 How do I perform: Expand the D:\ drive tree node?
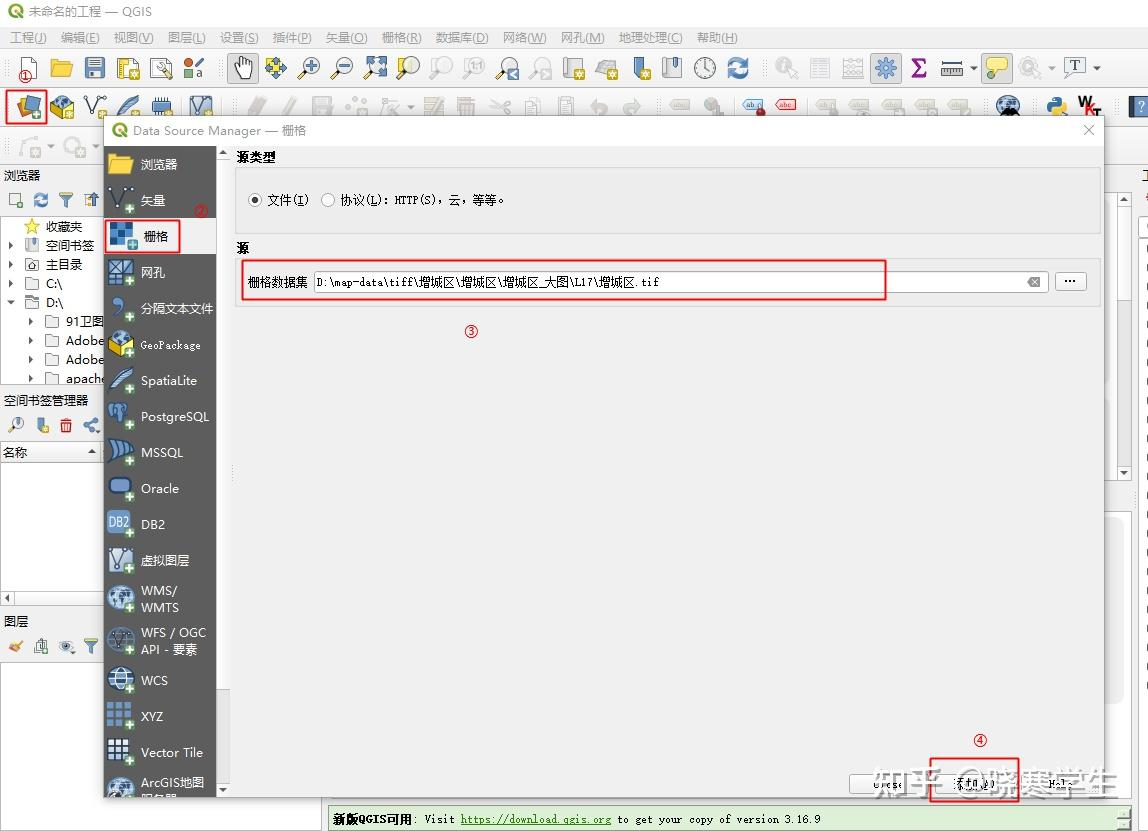(x=12, y=302)
